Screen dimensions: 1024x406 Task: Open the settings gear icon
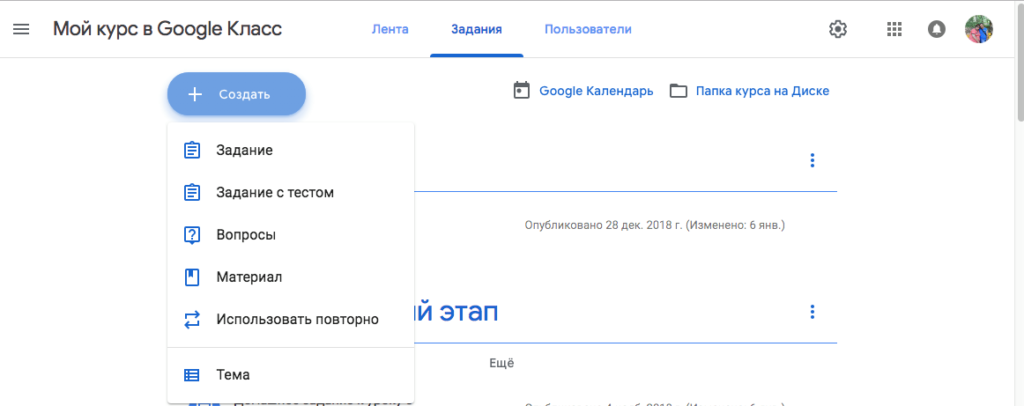click(x=838, y=29)
